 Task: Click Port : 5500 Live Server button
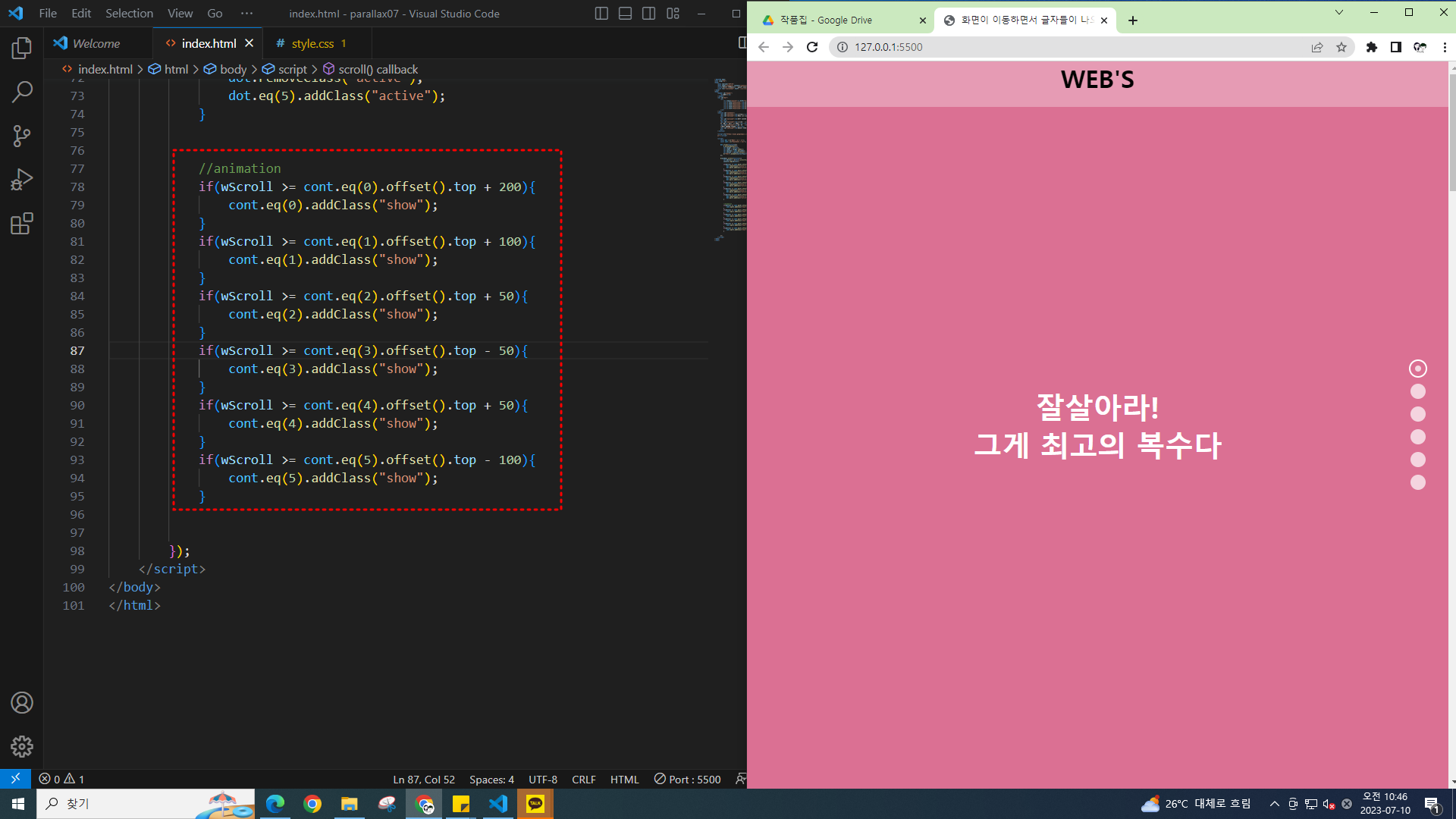(688, 780)
